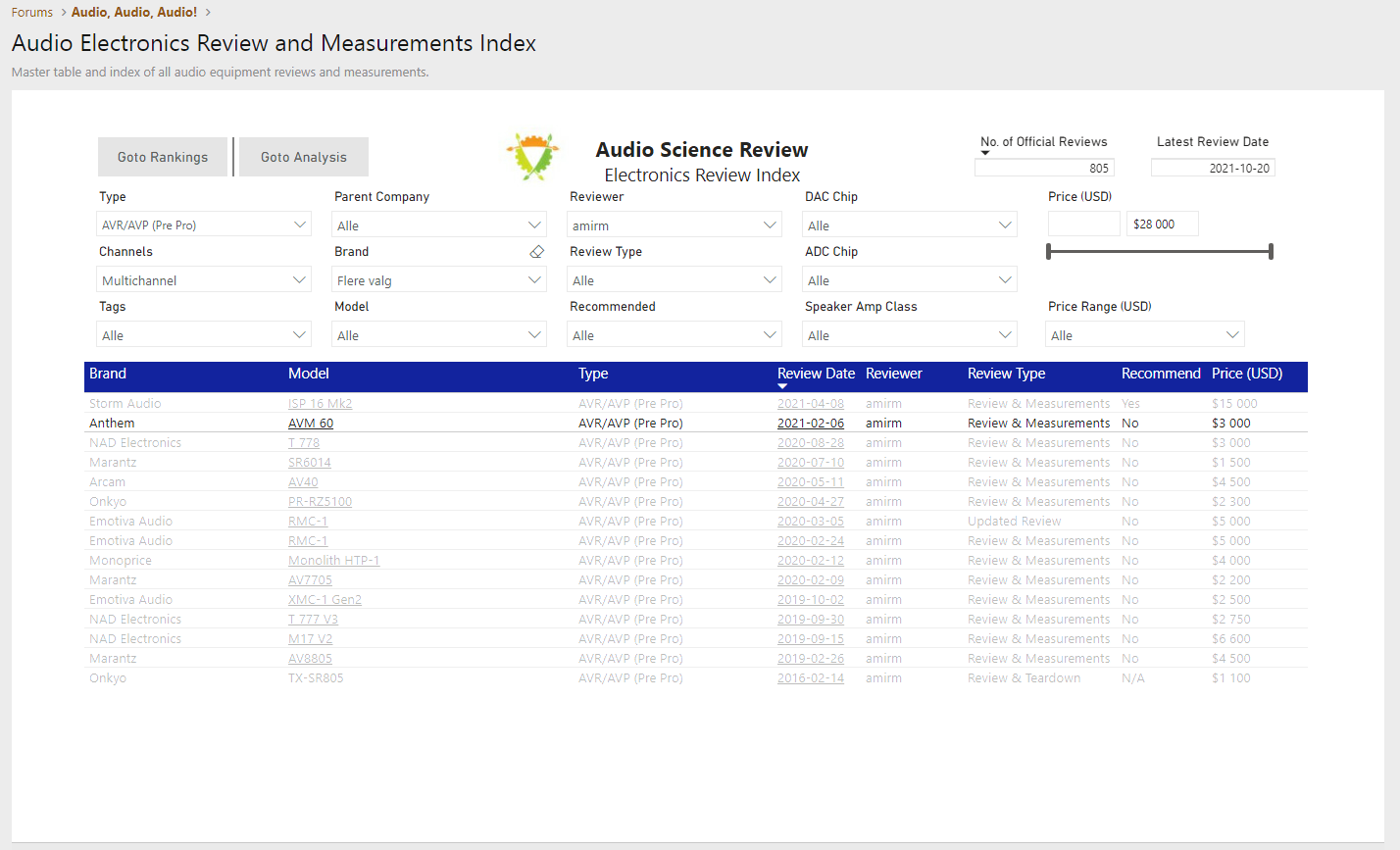Click sort arrow under Review Date header

782,386
